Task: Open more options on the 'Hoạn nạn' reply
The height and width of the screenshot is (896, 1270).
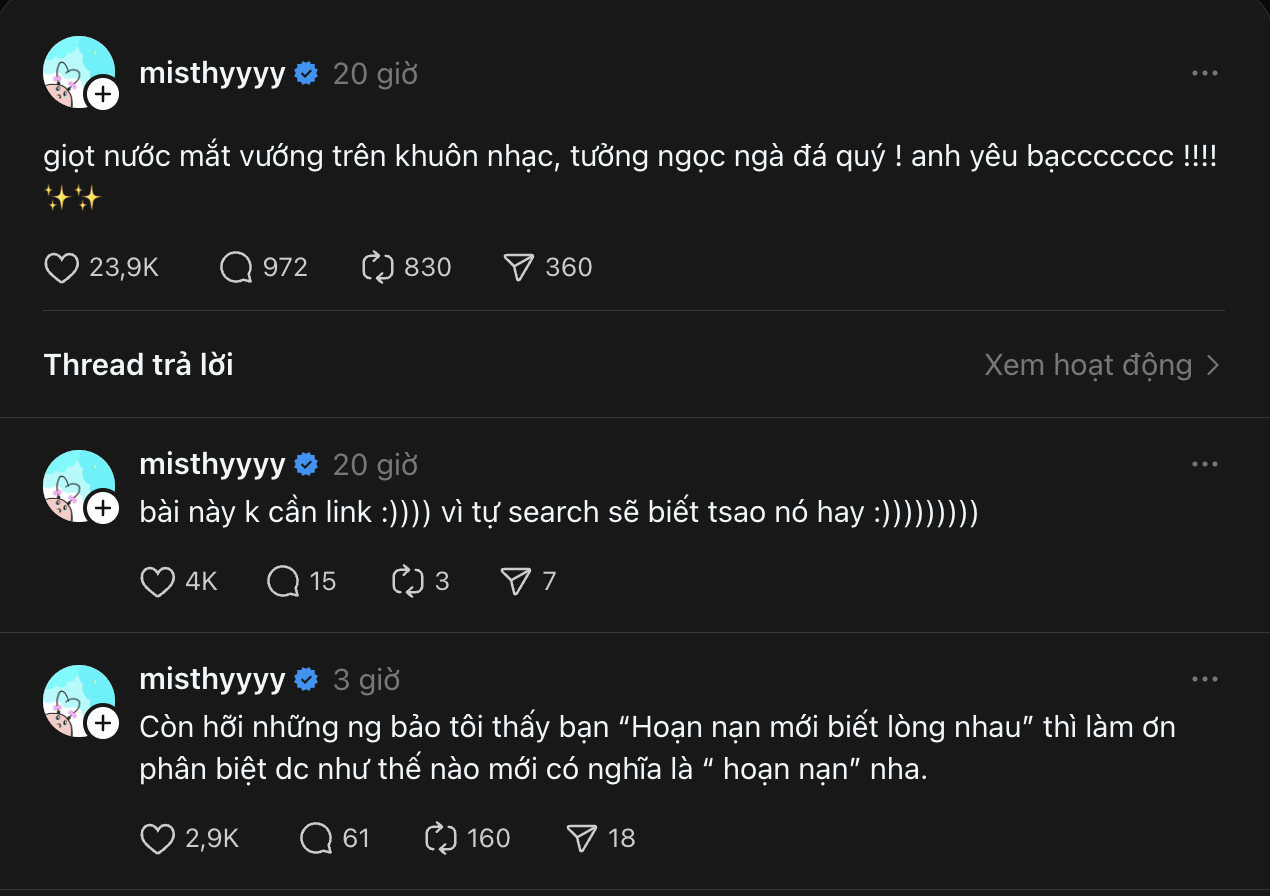Action: (x=1205, y=680)
